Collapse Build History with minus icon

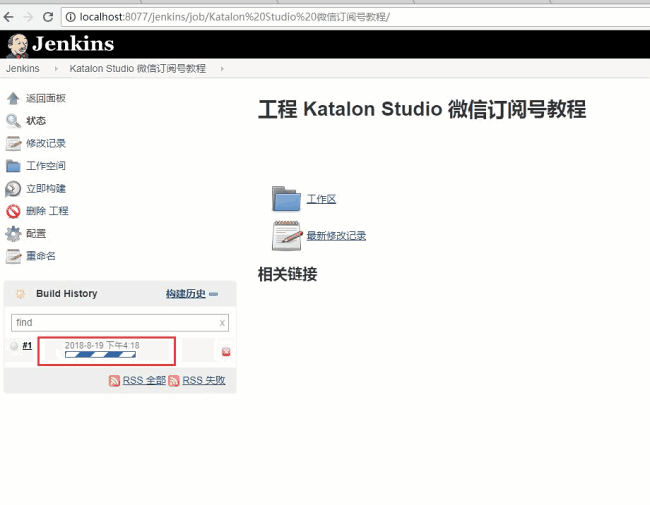[x=213, y=294]
